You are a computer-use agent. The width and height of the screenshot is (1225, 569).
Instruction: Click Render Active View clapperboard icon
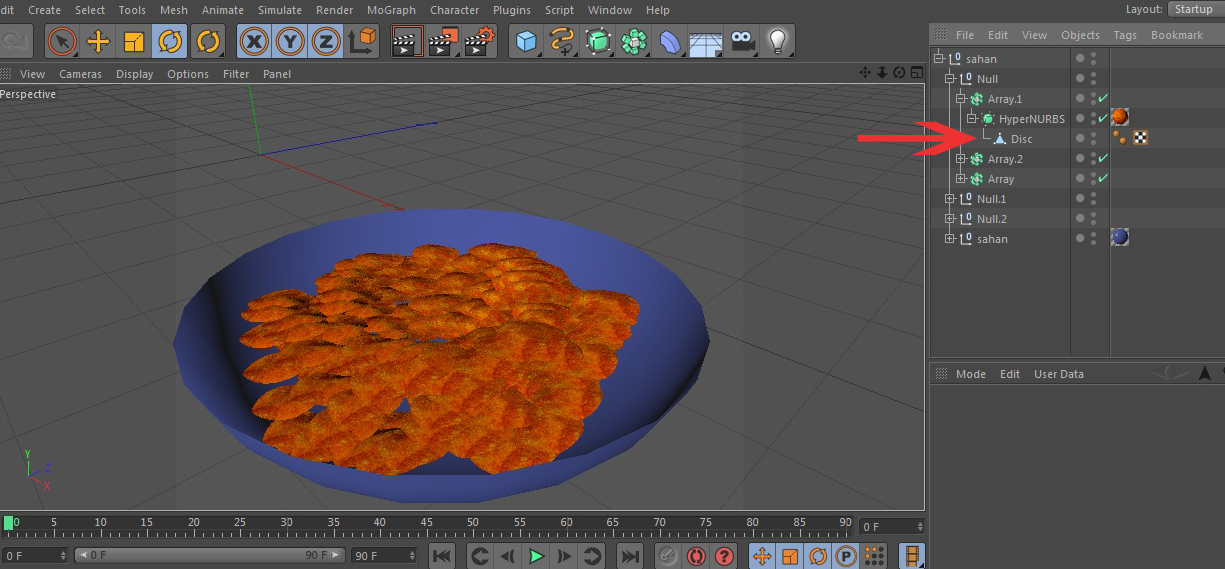(405, 42)
